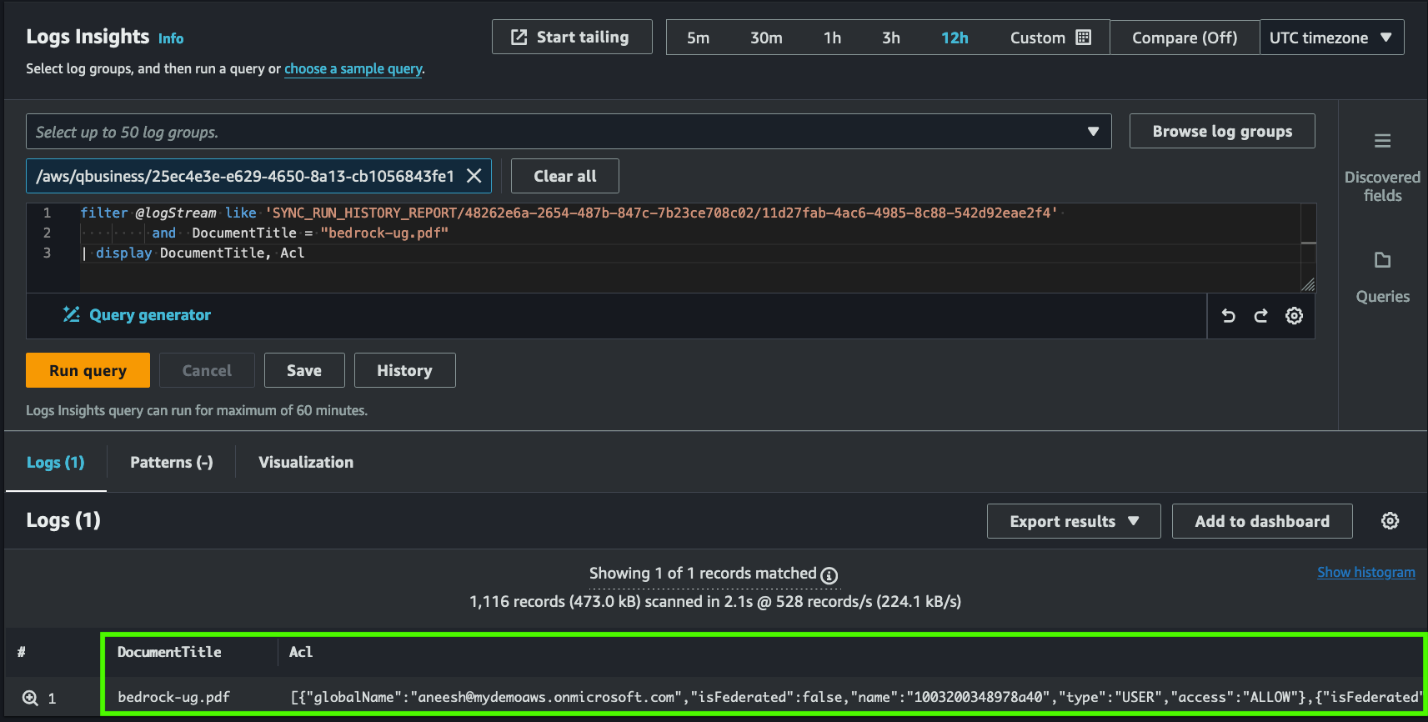Switch to the Patterns tab

click(x=171, y=462)
